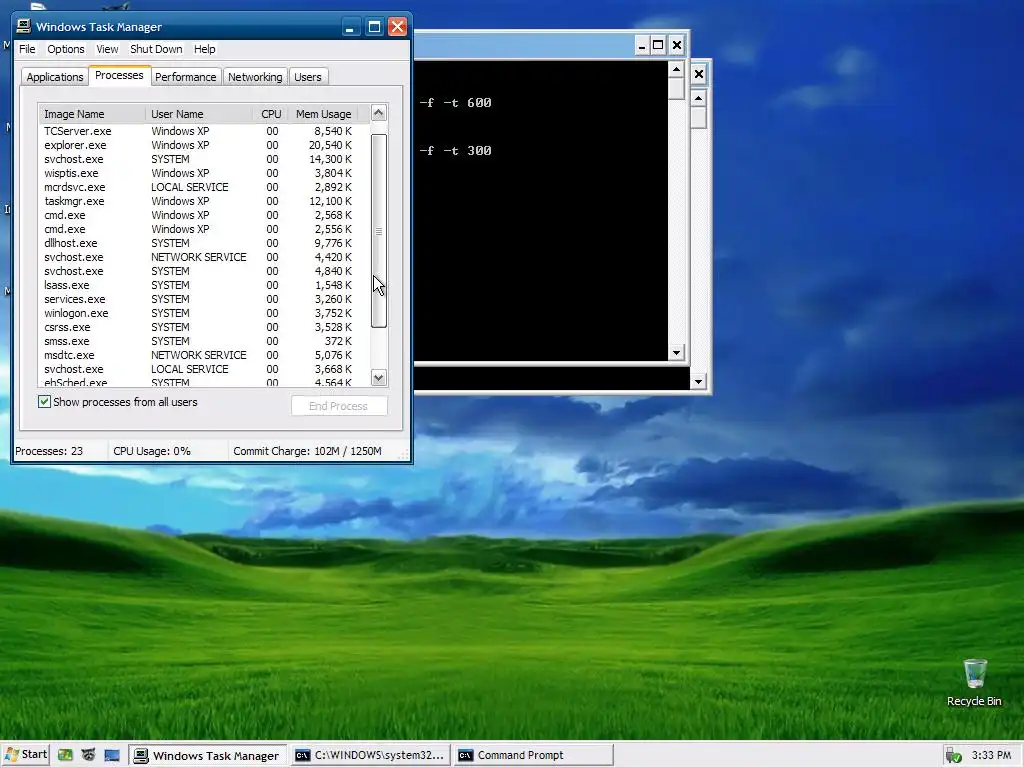Close the front command prompt window
Screen dimensions: 1024x768
(x=677, y=45)
